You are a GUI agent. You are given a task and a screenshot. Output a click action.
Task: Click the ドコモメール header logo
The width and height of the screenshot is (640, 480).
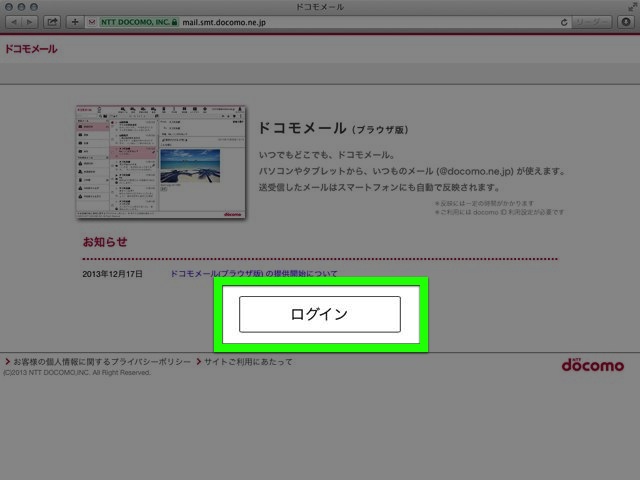click(31, 49)
